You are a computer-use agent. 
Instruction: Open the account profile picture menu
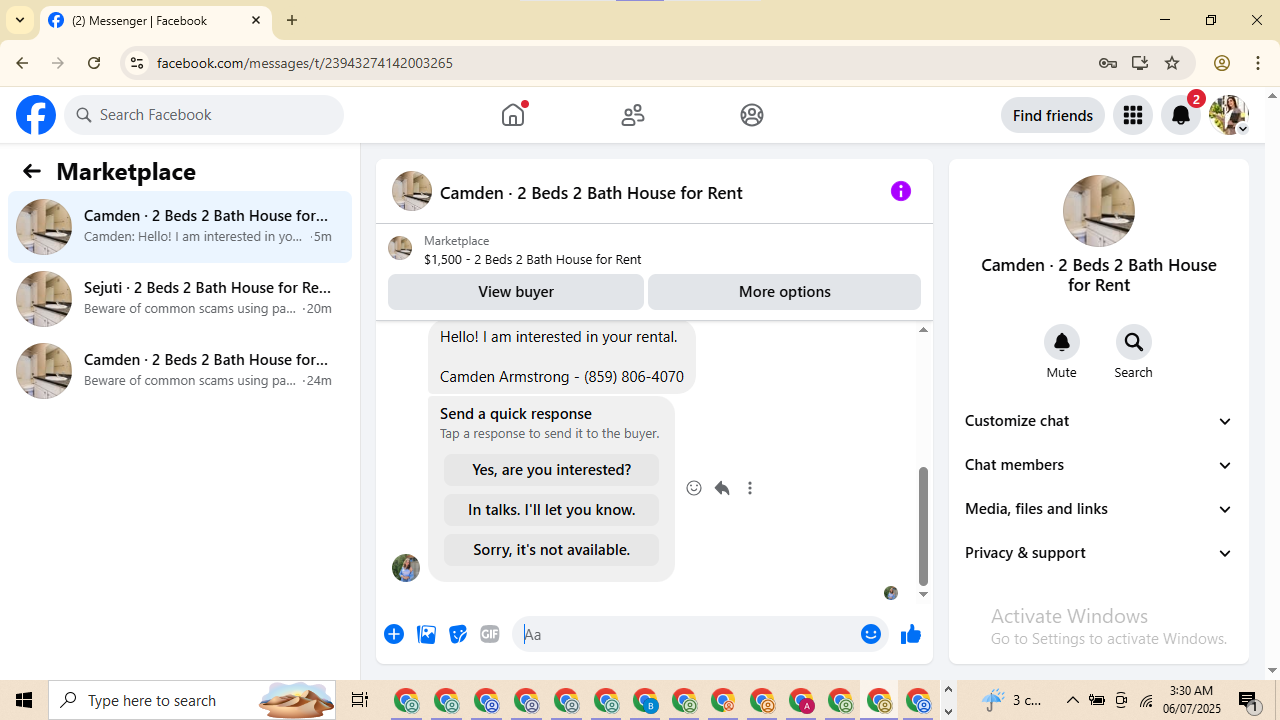point(1229,115)
